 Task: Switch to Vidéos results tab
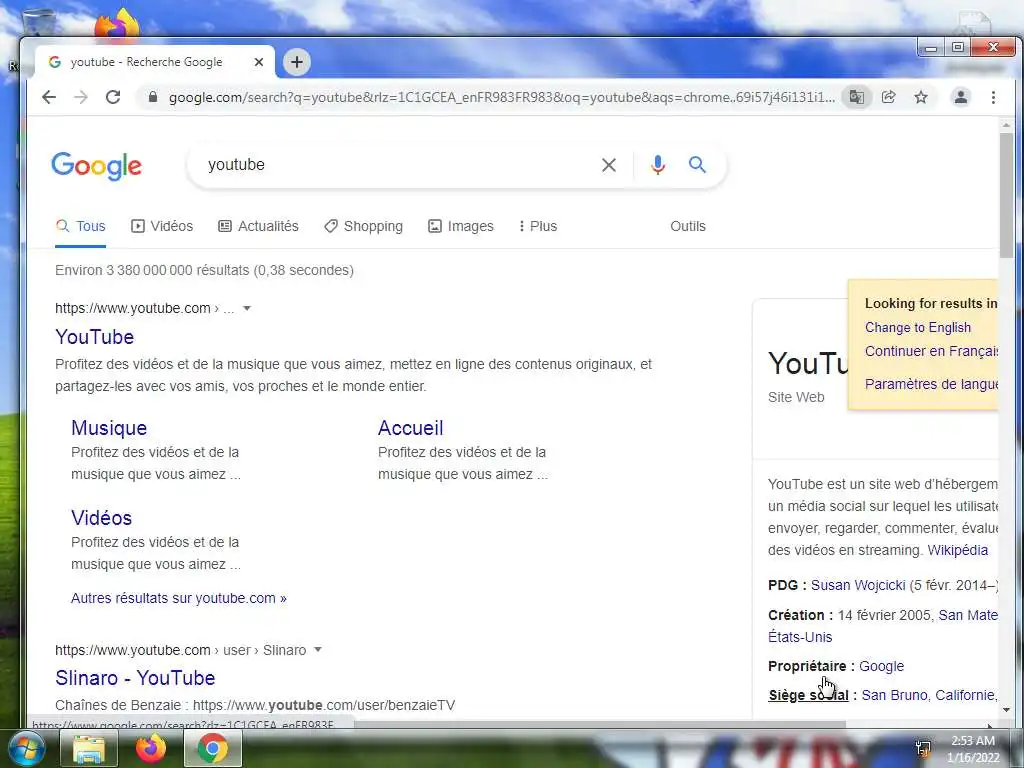[162, 226]
